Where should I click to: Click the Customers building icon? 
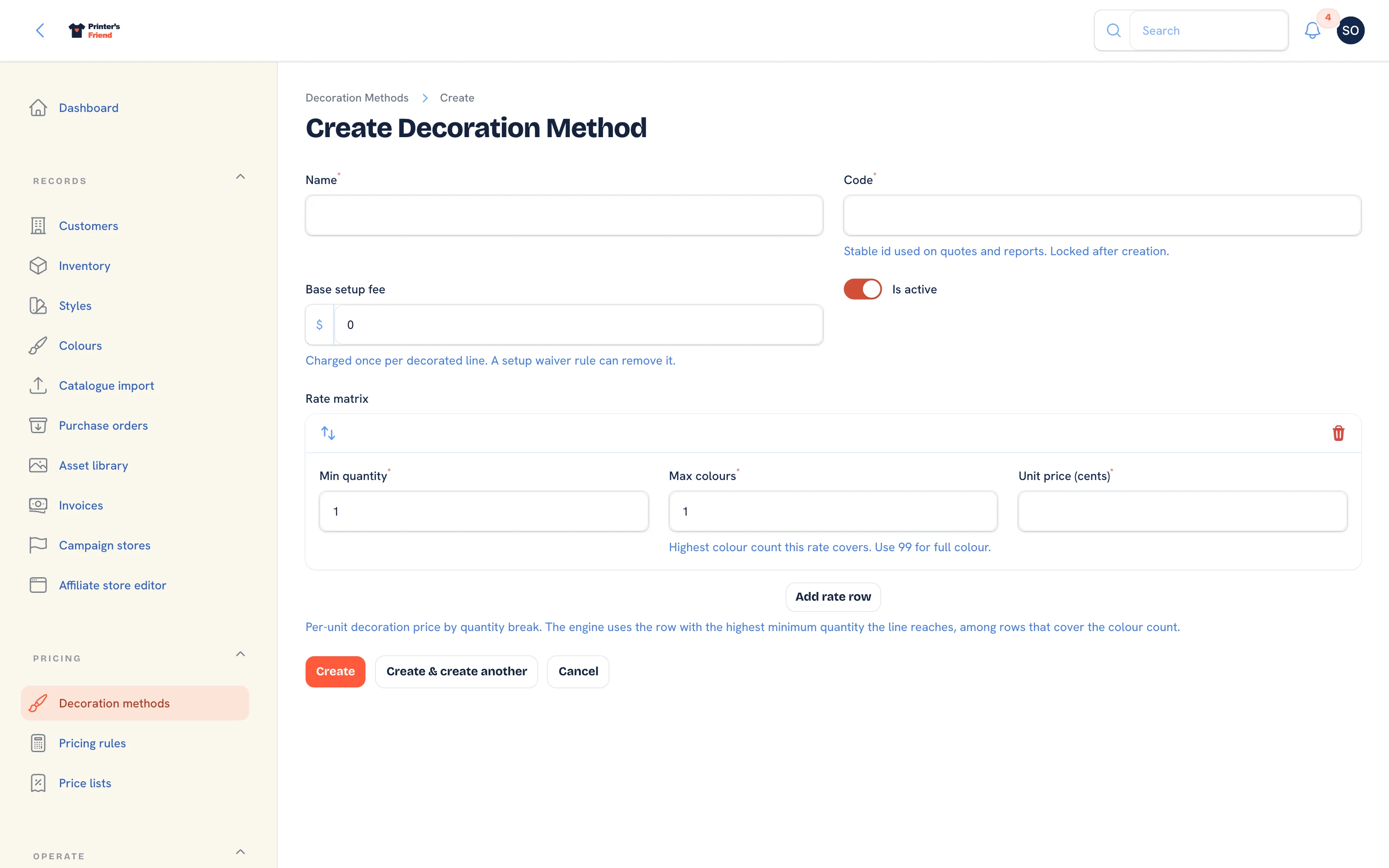[38, 226]
